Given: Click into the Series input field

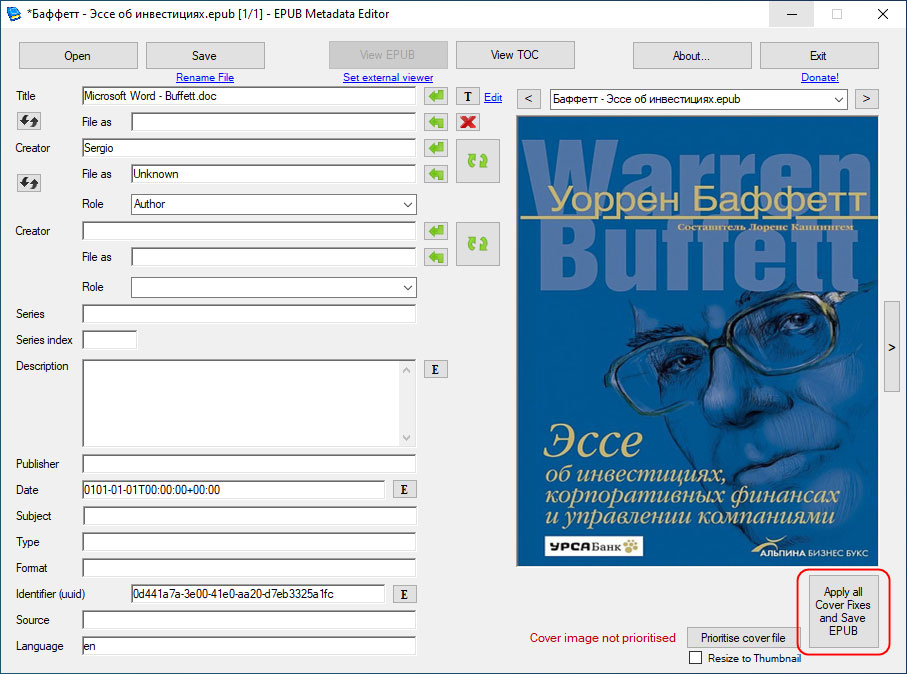Looking at the screenshot, I should 249,314.
